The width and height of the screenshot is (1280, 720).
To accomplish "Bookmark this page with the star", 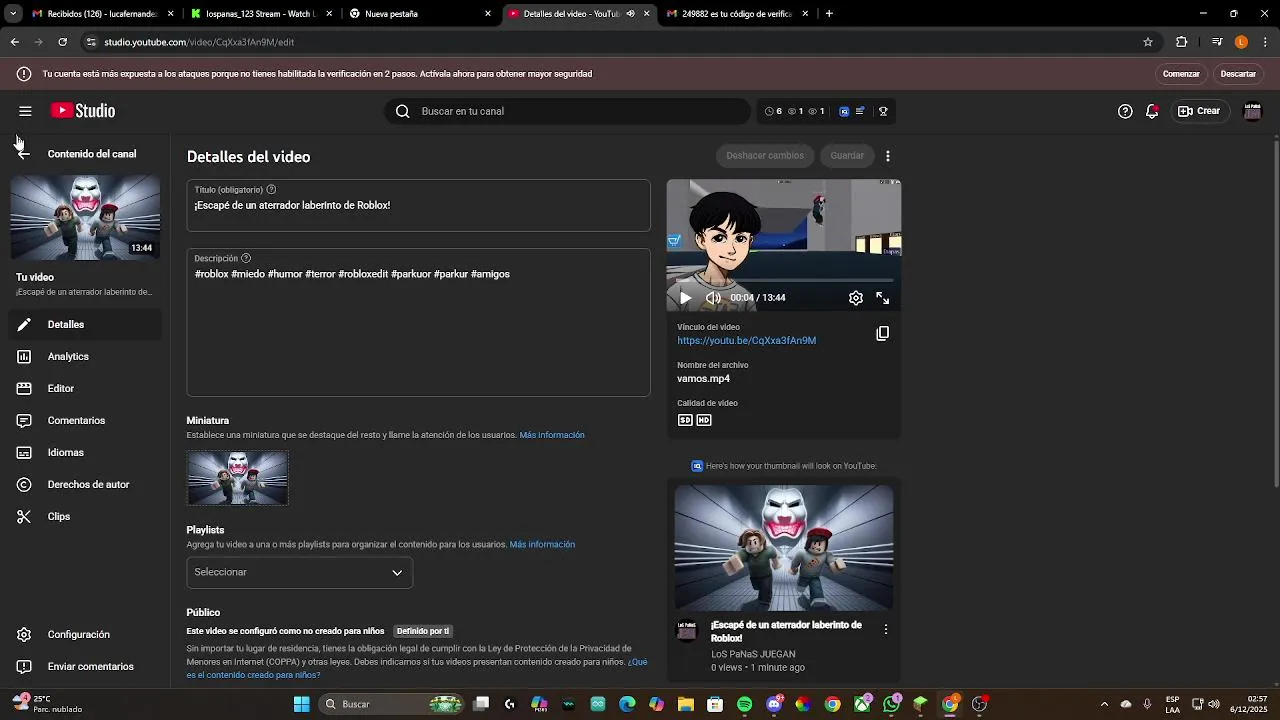I will (x=1148, y=42).
